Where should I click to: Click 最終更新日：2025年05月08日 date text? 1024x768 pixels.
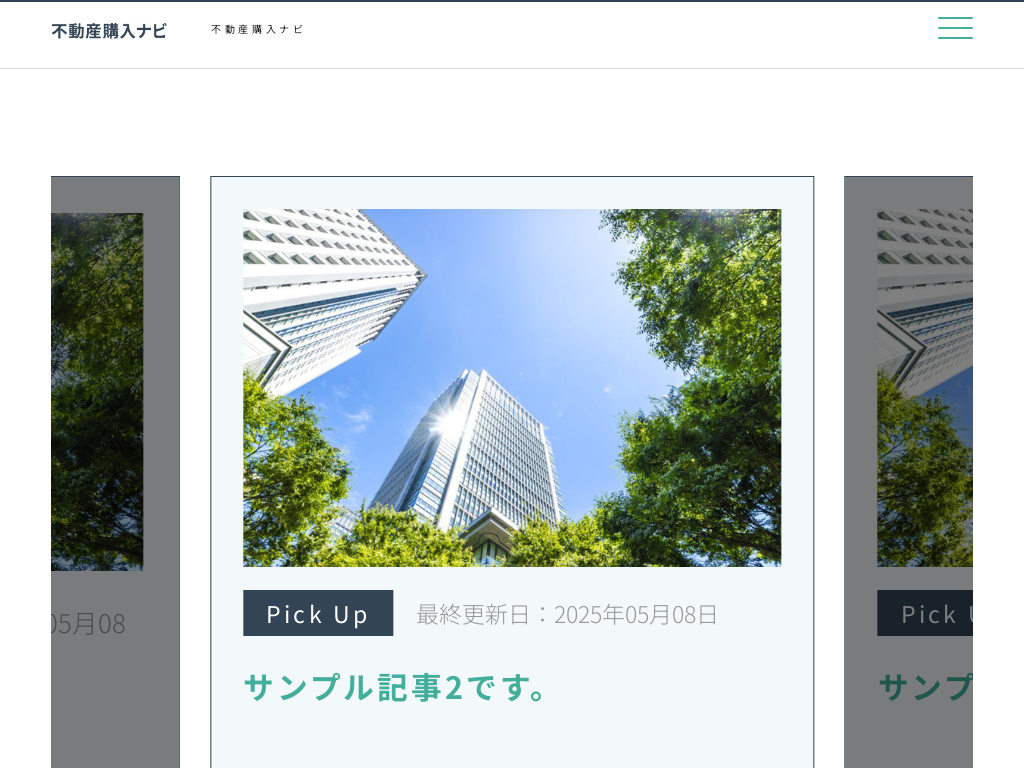[x=567, y=615]
